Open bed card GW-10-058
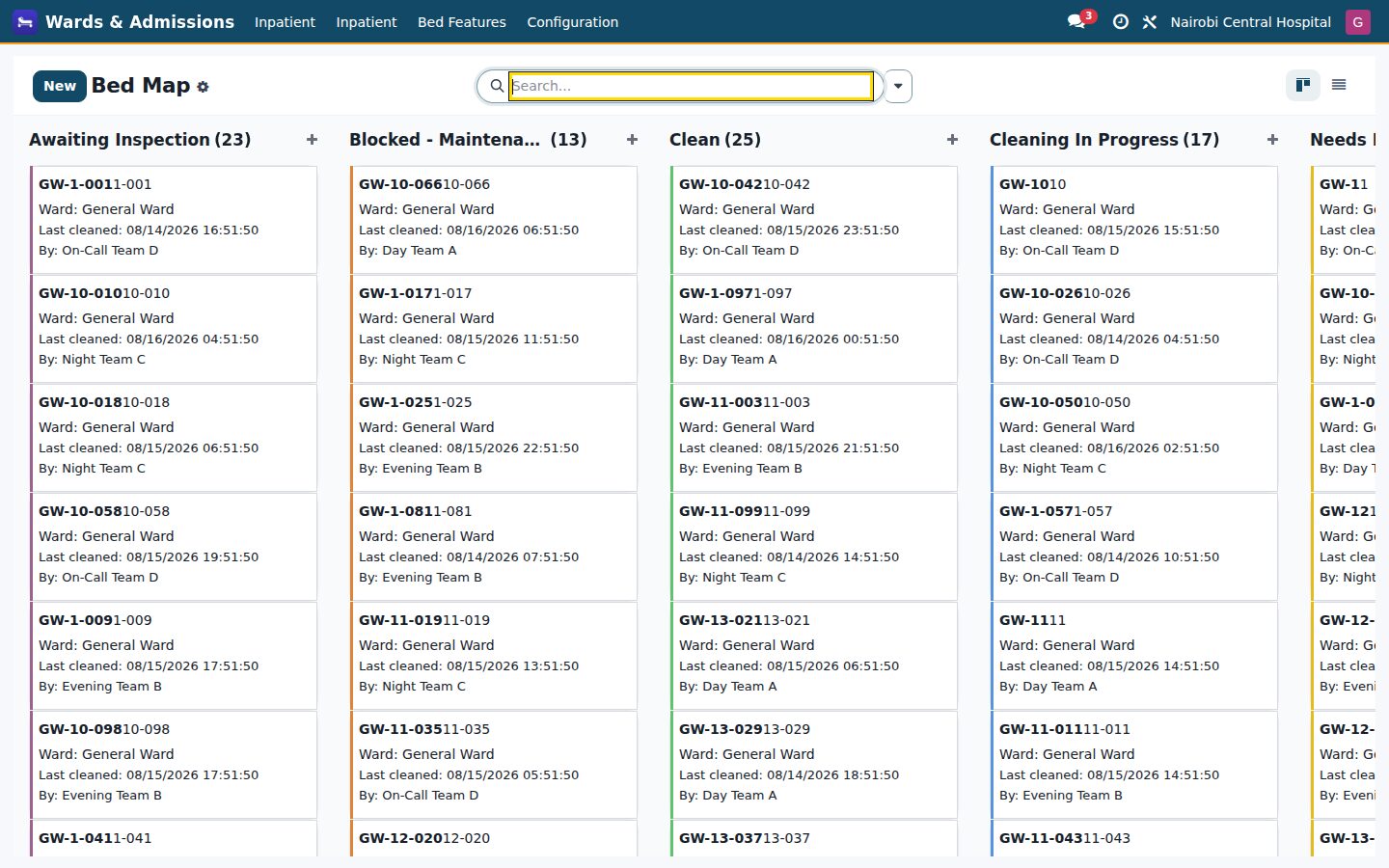Screen dimensions: 1389x868 [x=174, y=547]
